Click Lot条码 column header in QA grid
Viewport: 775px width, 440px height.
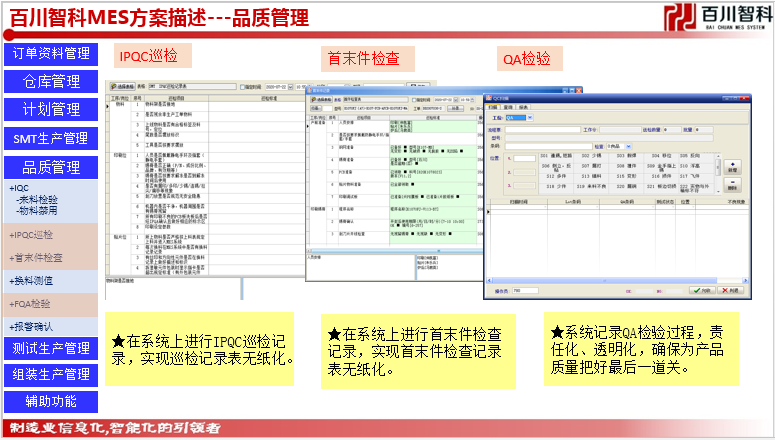[573, 202]
